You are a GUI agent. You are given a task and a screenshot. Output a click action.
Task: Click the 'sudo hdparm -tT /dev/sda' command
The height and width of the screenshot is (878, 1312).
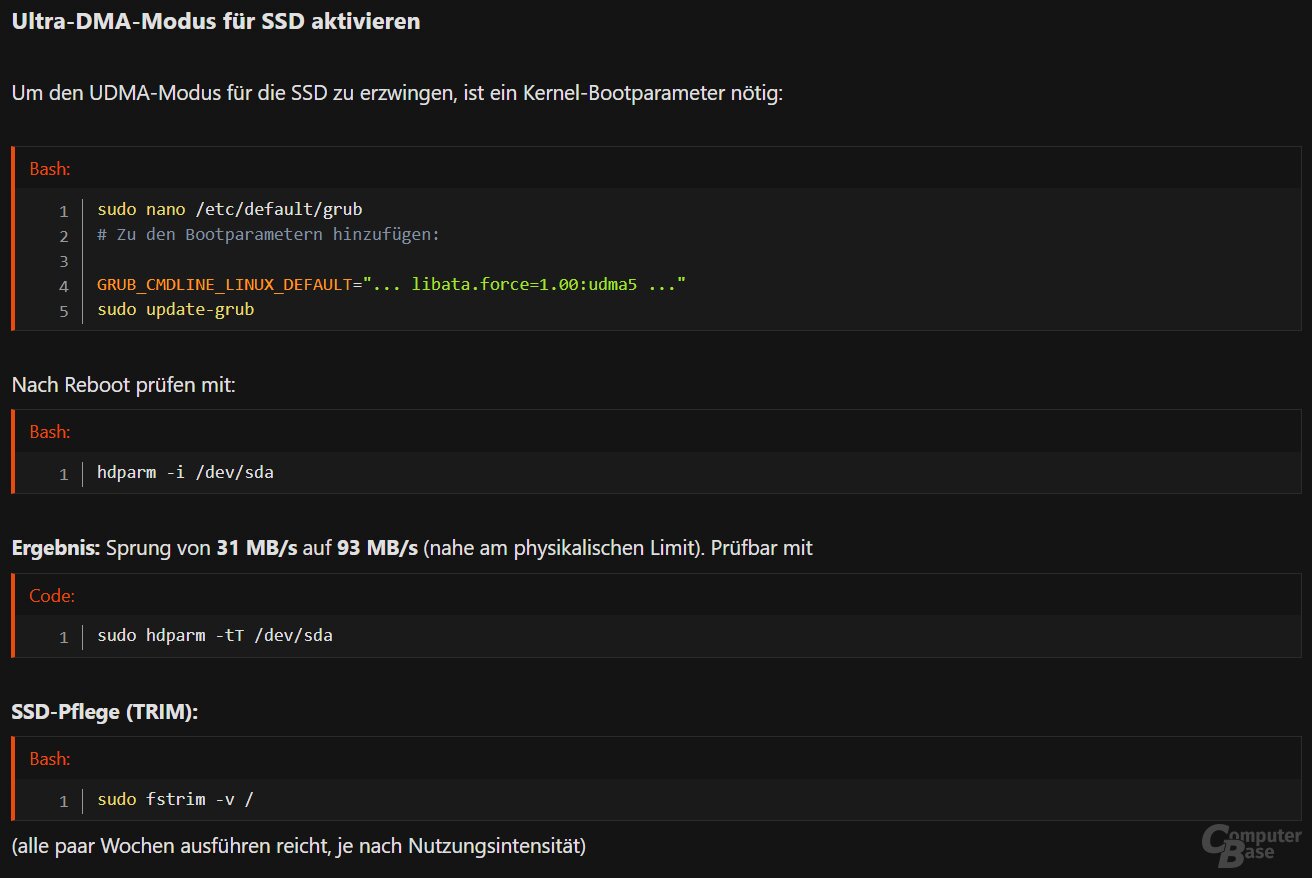coord(214,635)
